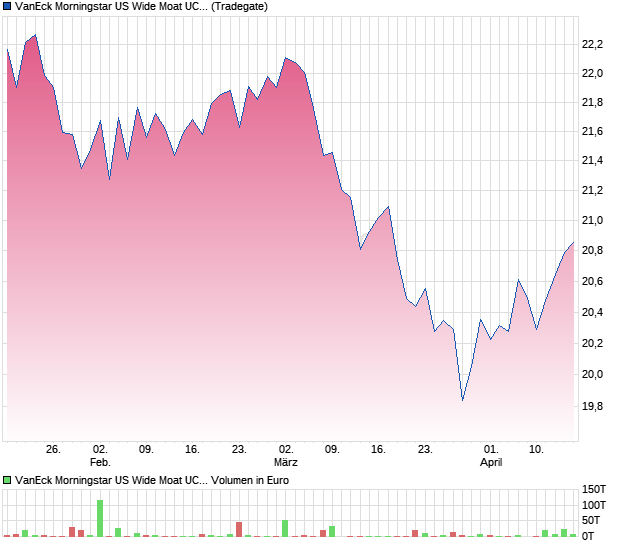The height and width of the screenshot is (546, 620).
Task: Click the chart title 'VanEck Morningstar US Wide Moat UC... (Tradegate)'
Action: (x=141, y=6)
